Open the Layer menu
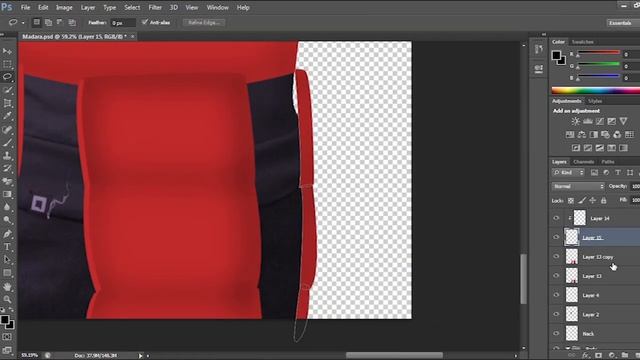 (x=88, y=7)
